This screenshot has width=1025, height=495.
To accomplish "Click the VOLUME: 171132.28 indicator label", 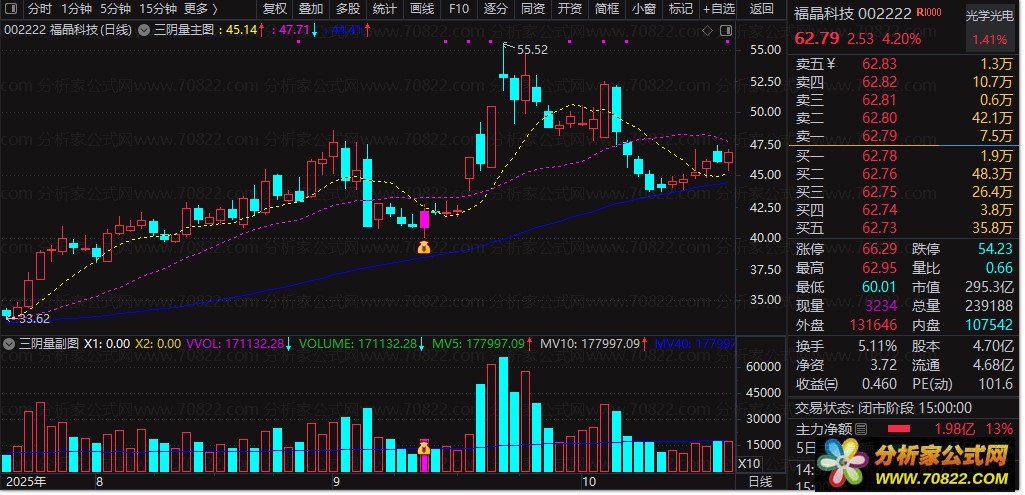I will point(360,343).
